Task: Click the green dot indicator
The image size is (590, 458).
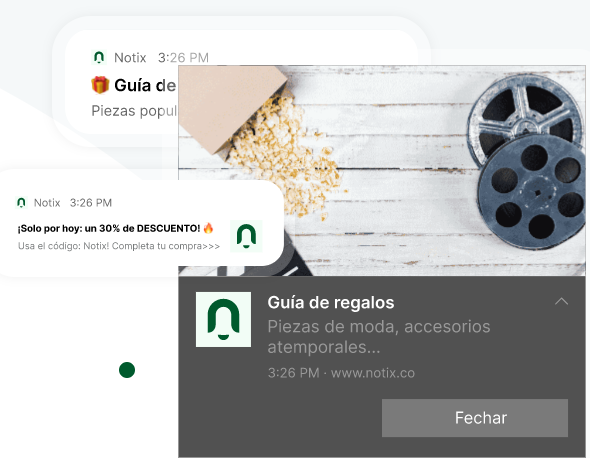Action: (x=127, y=370)
